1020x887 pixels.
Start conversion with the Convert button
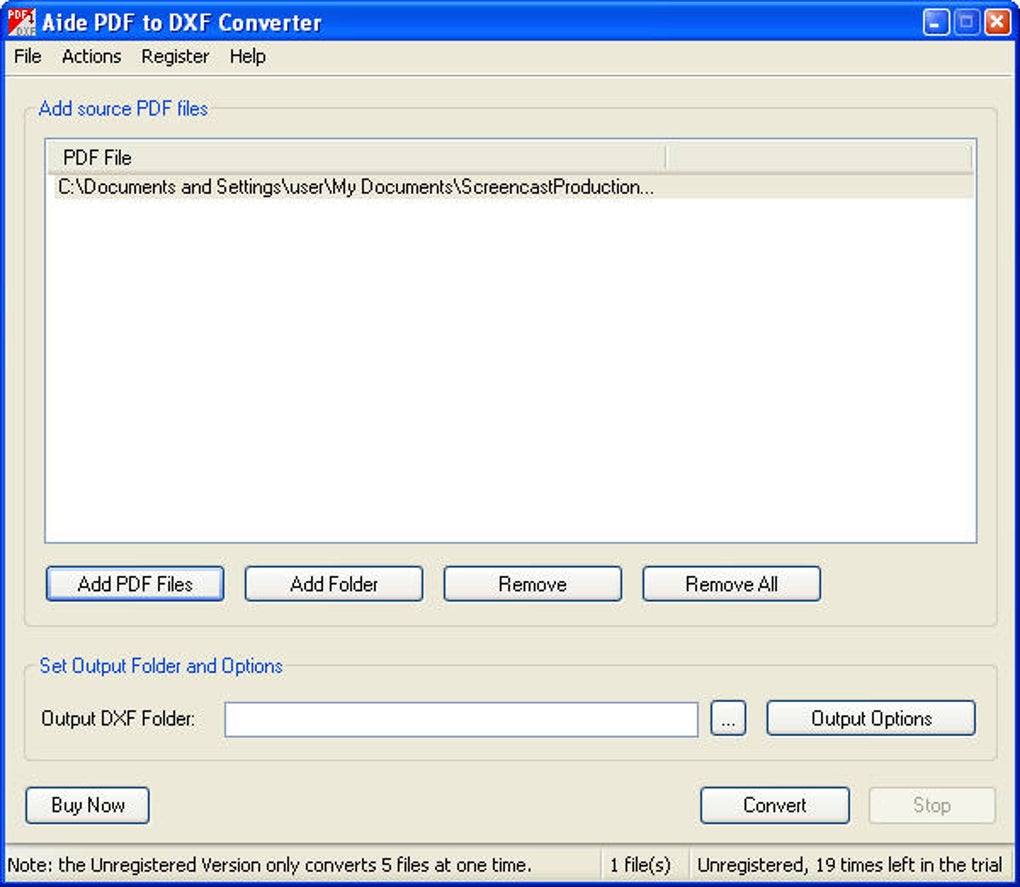[775, 805]
